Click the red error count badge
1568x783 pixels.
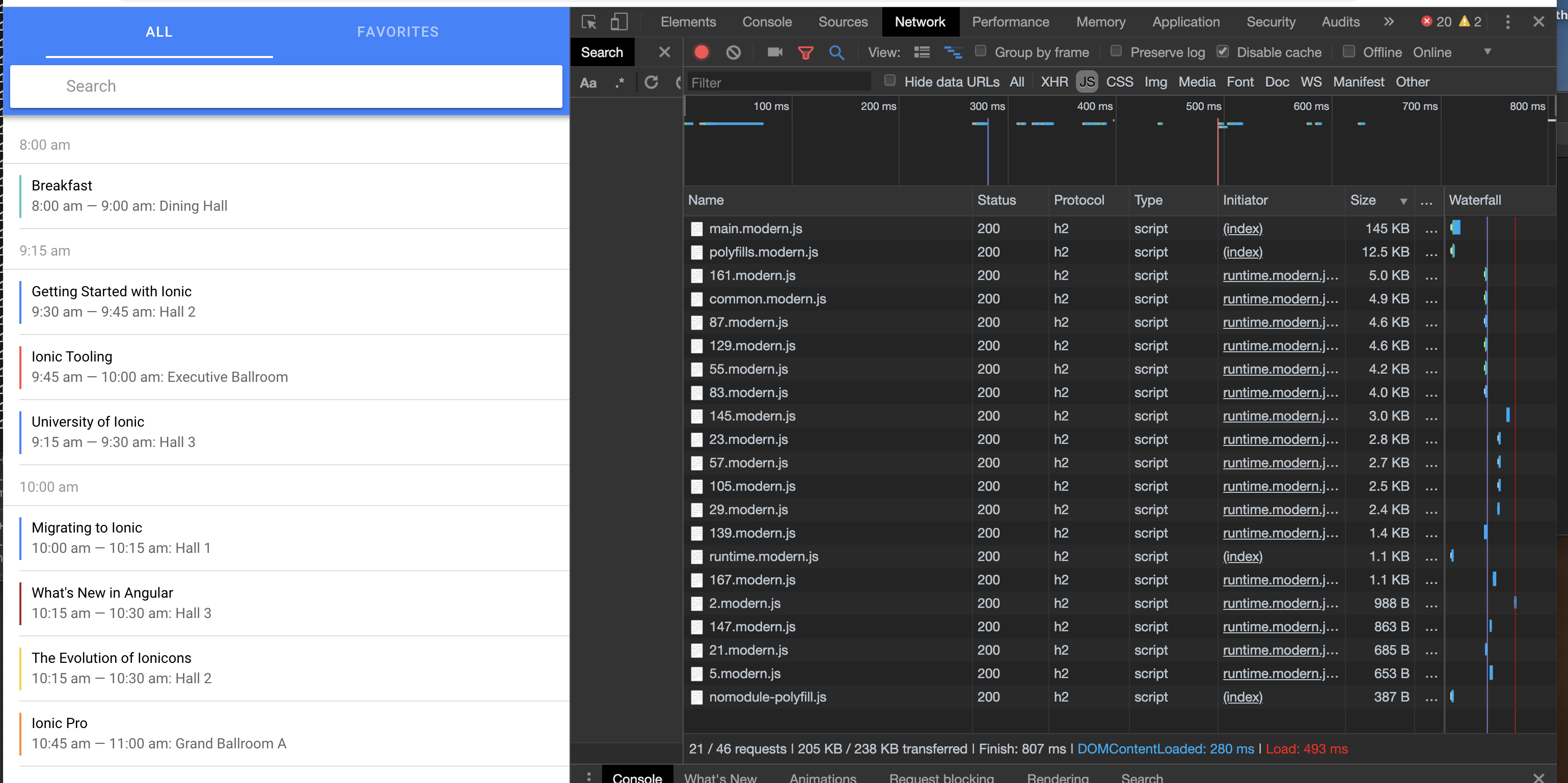[1436, 22]
